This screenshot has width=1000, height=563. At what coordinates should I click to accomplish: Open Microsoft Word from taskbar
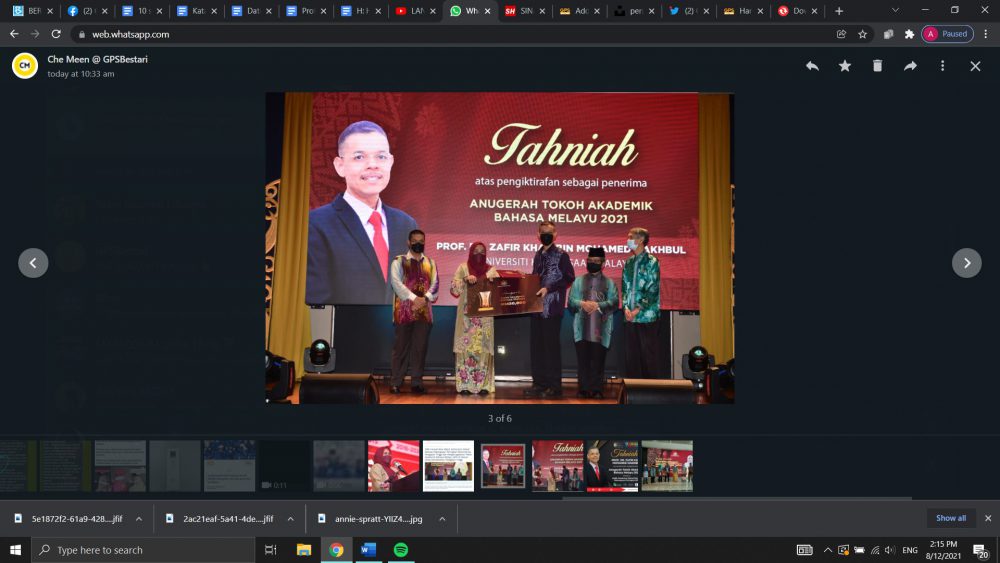(368, 550)
